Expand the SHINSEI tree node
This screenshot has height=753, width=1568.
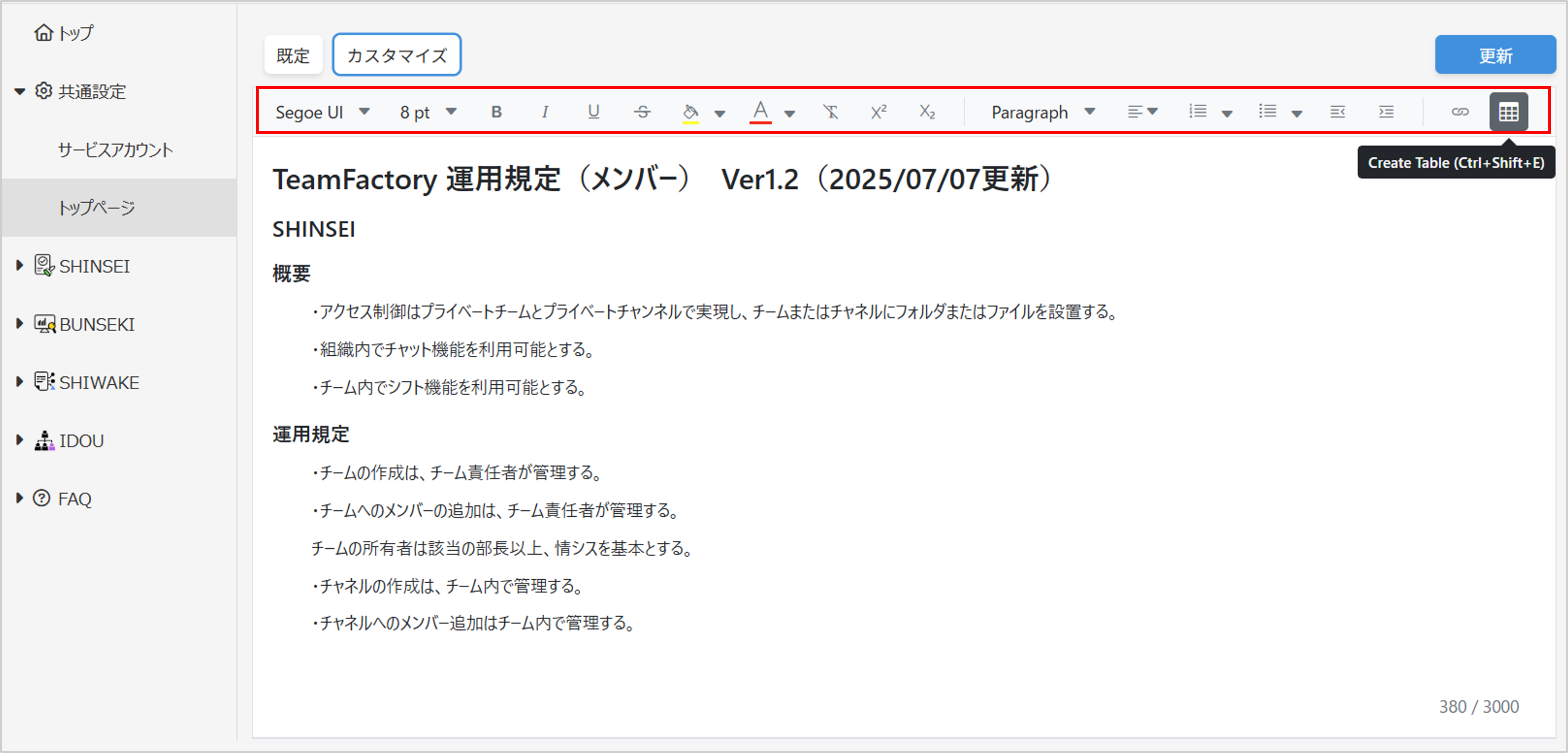[19, 266]
